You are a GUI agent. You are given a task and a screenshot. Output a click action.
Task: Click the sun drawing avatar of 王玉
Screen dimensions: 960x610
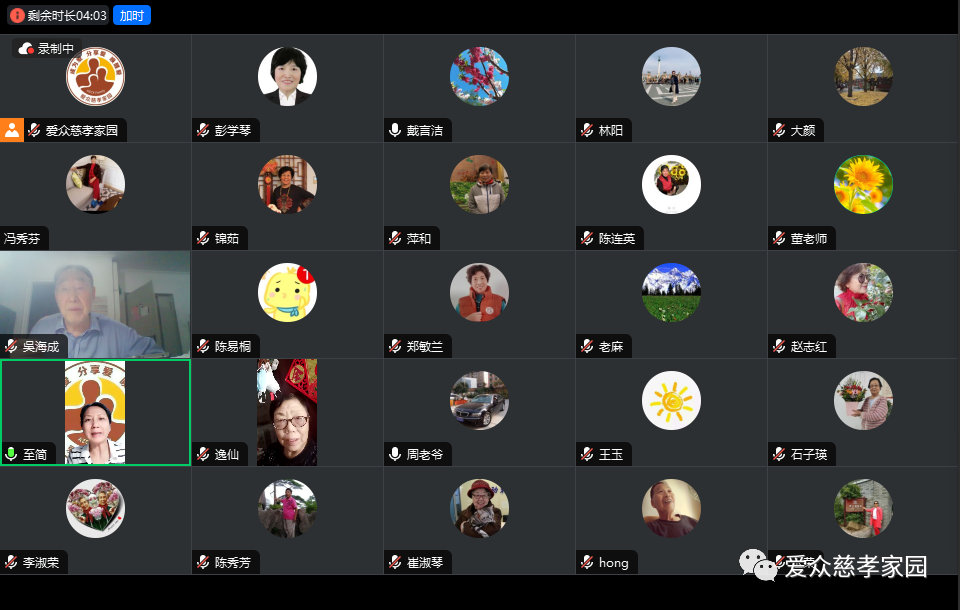coord(671,401)
